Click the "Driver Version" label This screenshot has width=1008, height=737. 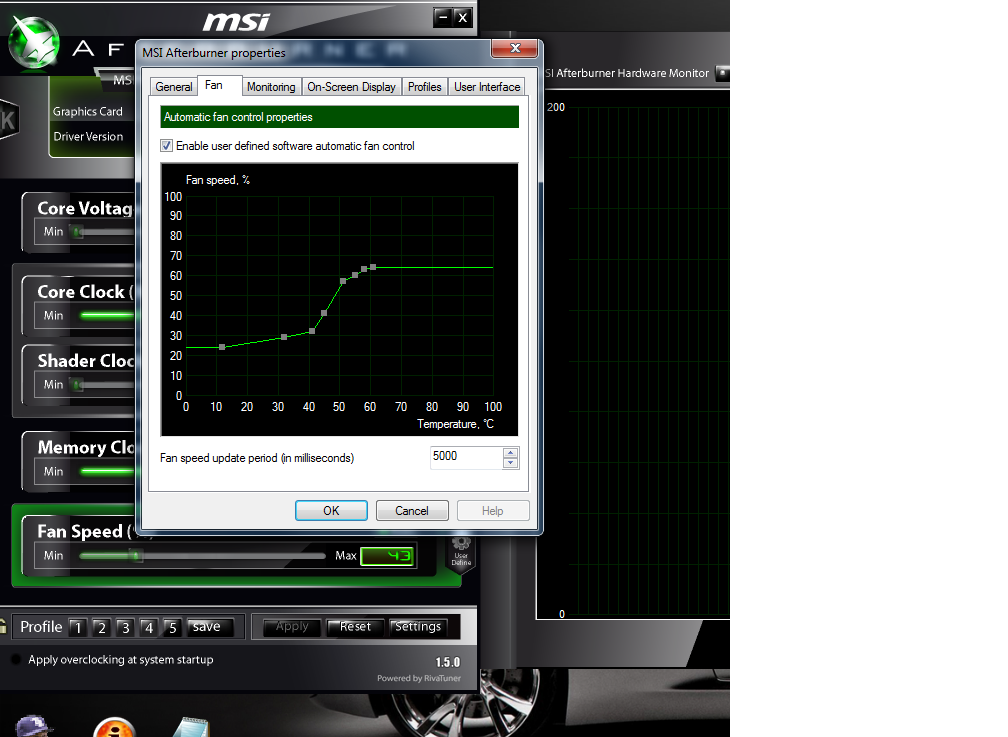pos(88,136)
